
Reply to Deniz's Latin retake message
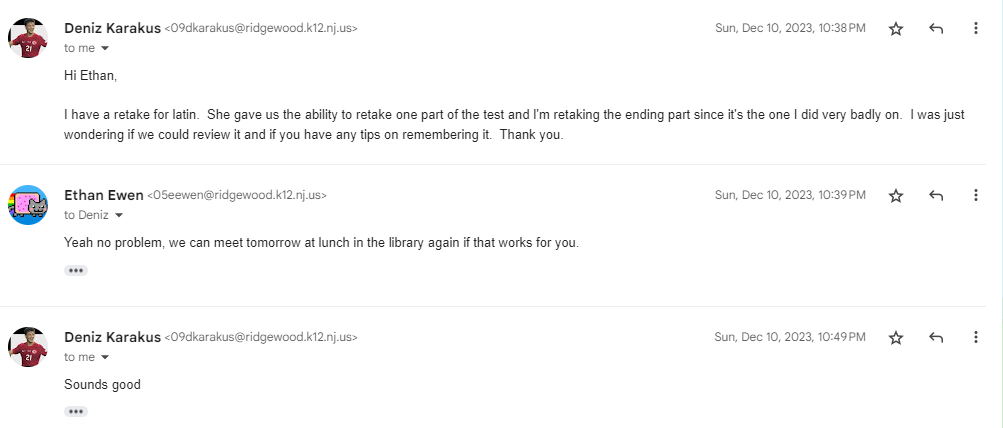pos(936,29)
